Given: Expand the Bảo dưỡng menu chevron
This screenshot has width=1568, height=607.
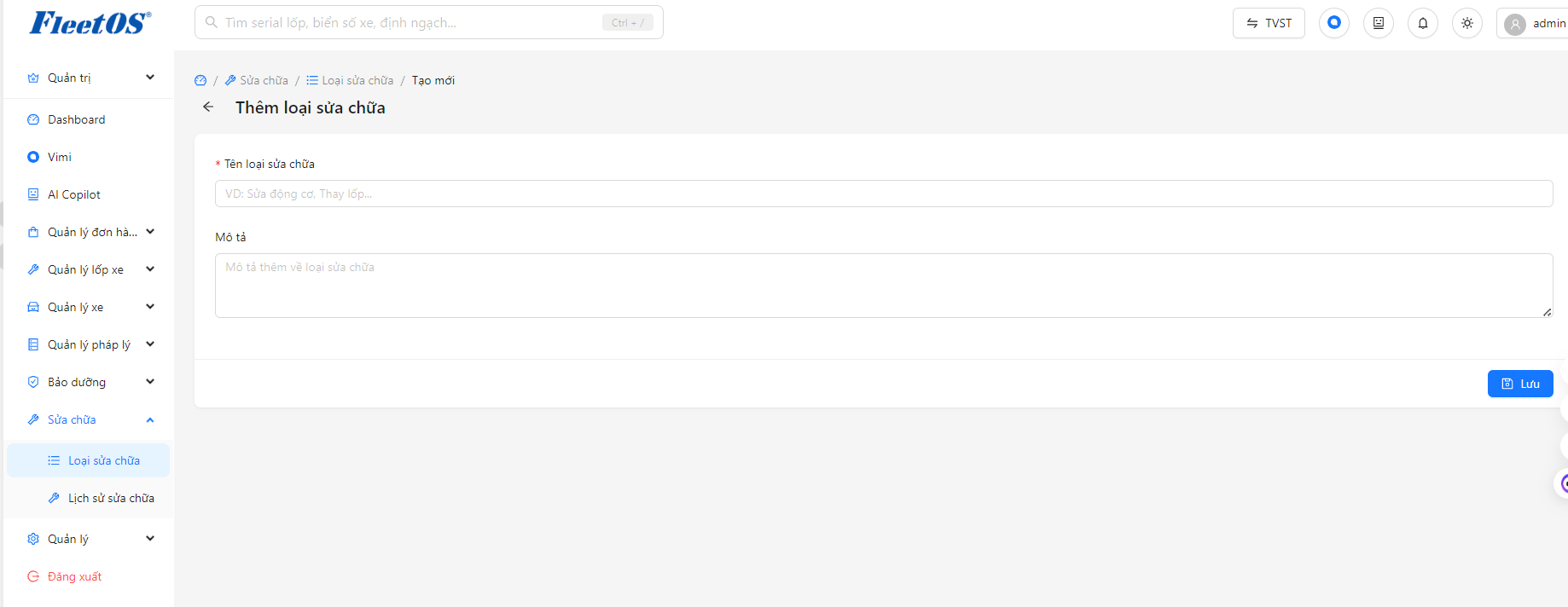Looking at the screenshot, I should [x=150, y=382].
